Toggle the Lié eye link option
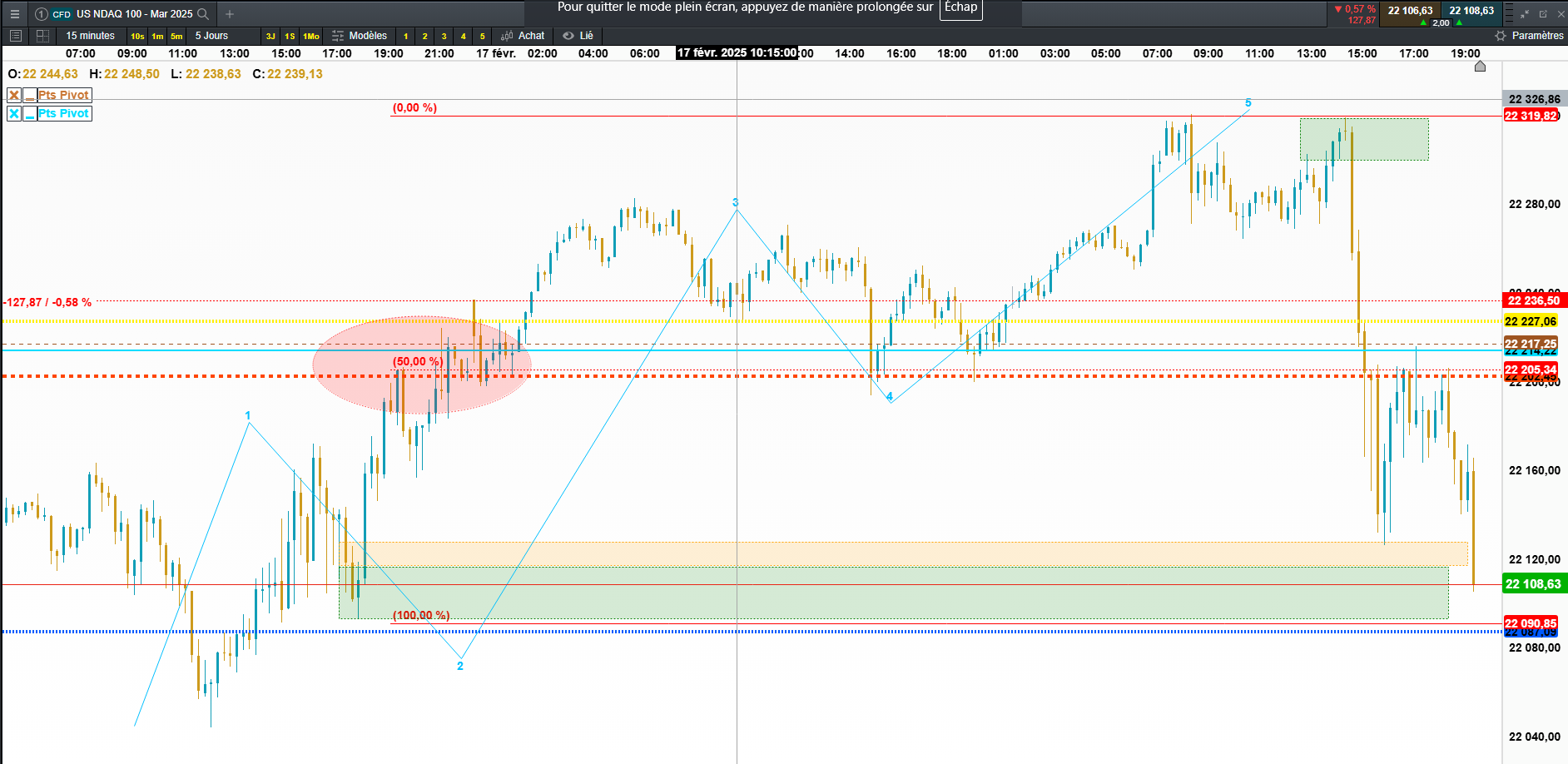 pyautogui.click(x=578, y=36)
